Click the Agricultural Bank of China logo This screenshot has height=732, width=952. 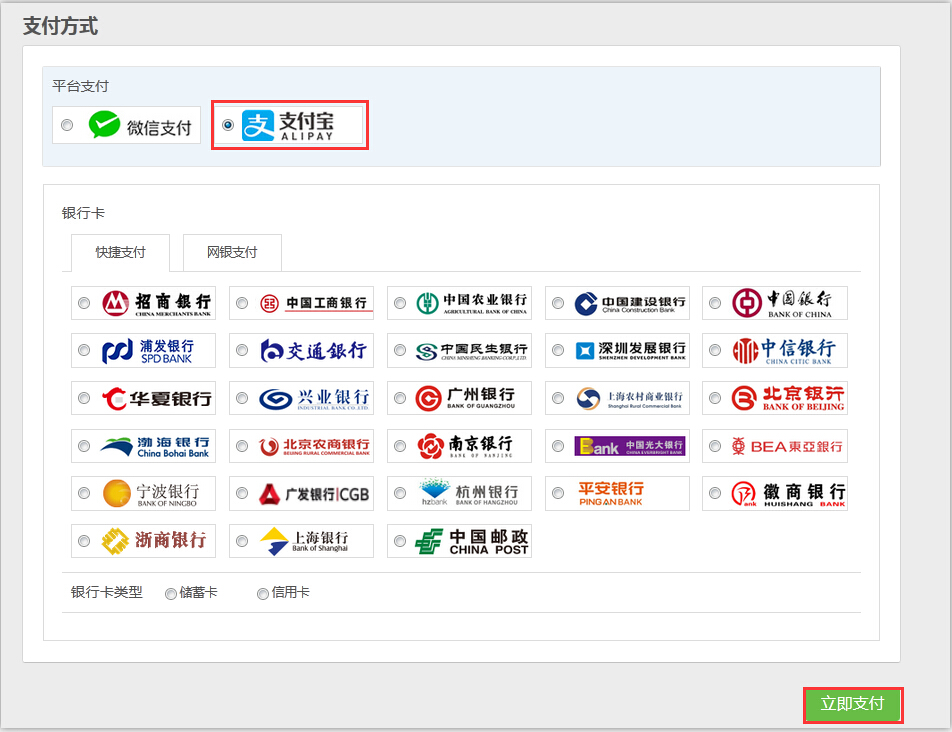(x=472, y=303)
